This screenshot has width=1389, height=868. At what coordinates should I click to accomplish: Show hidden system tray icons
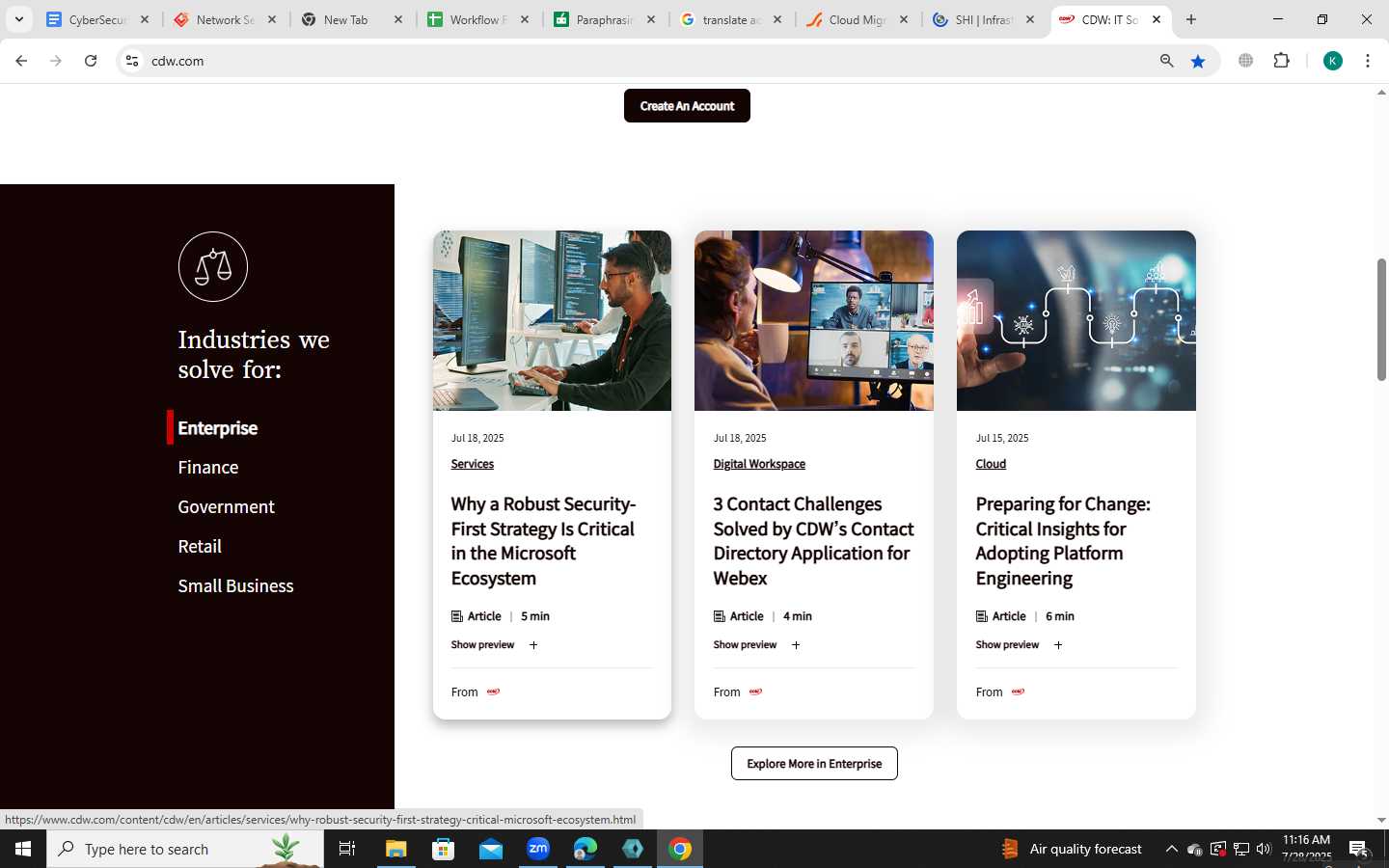[1171, 849]
